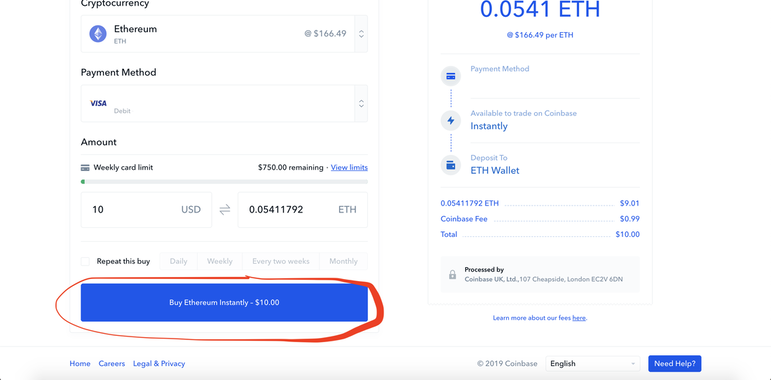The image size is (771, 380).
Task: Click the Weekly card limit card icon
Action: (85, 168)
